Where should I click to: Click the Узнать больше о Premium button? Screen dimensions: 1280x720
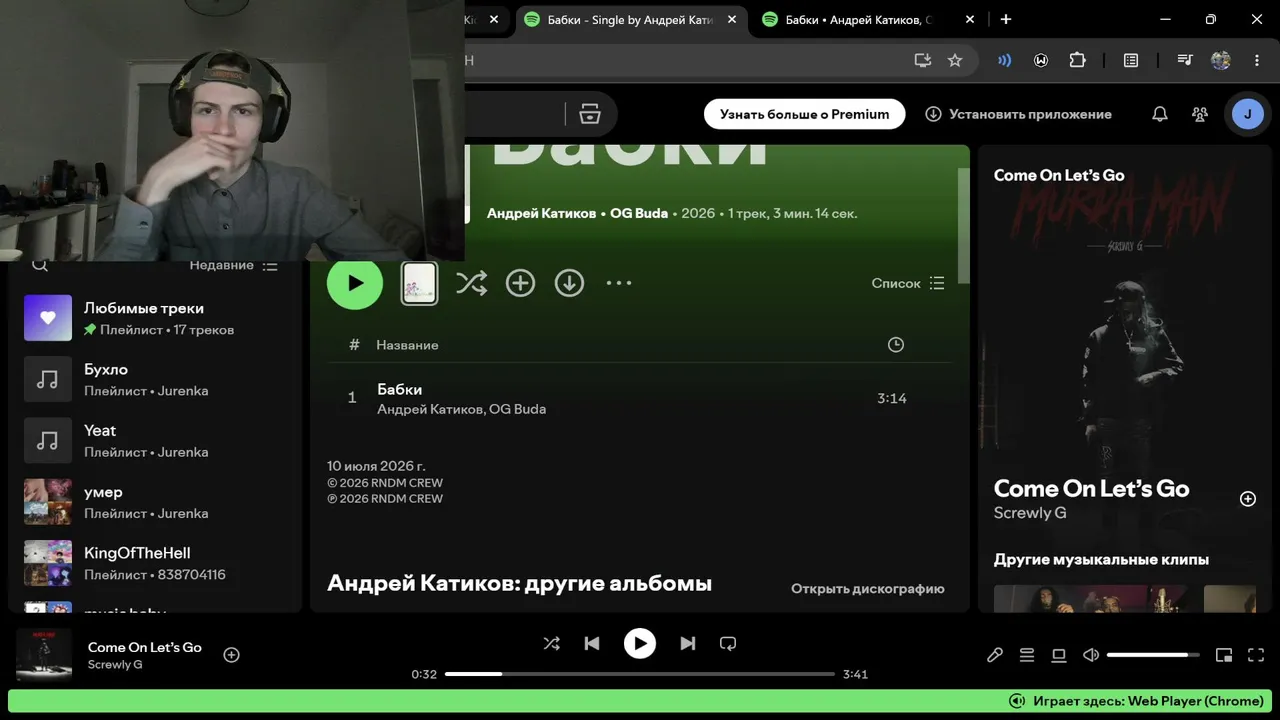pyautogui.click(x=804, y=114)
